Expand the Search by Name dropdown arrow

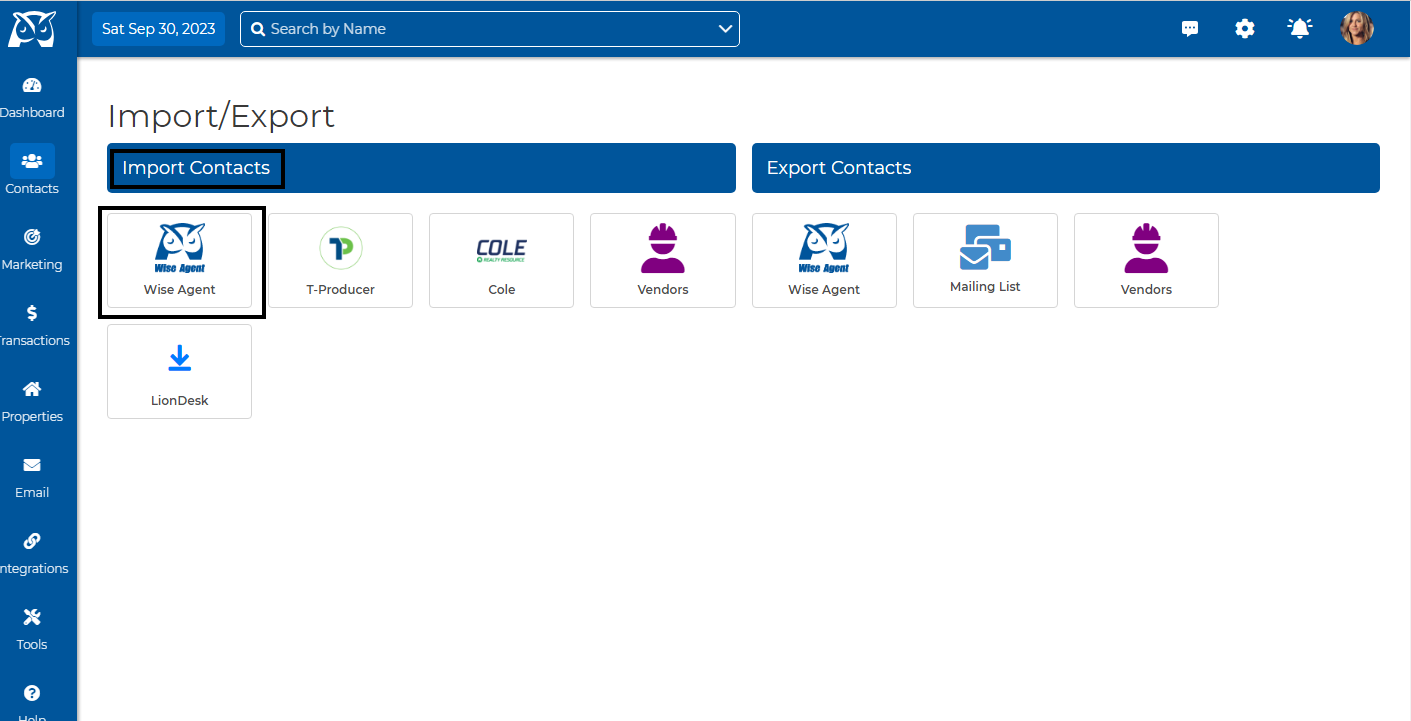(x=726, y=29)
